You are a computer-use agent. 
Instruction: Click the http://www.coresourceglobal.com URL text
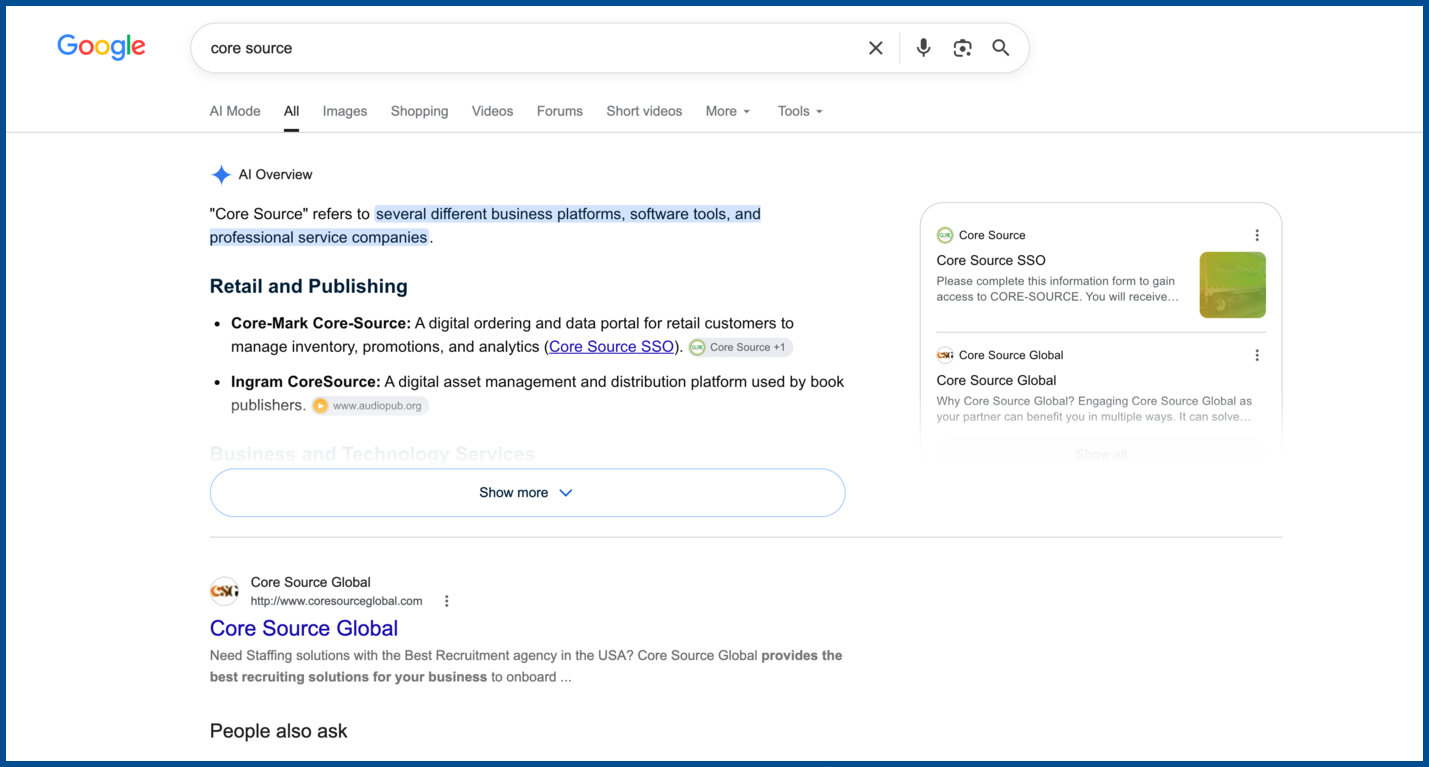point(336,601)
